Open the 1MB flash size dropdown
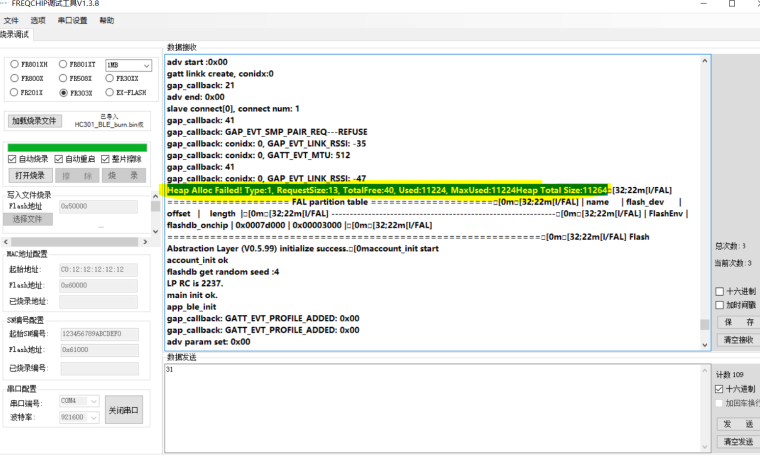Image resolution: width=760 pixels, height=456 pixels. click(128, 65)
